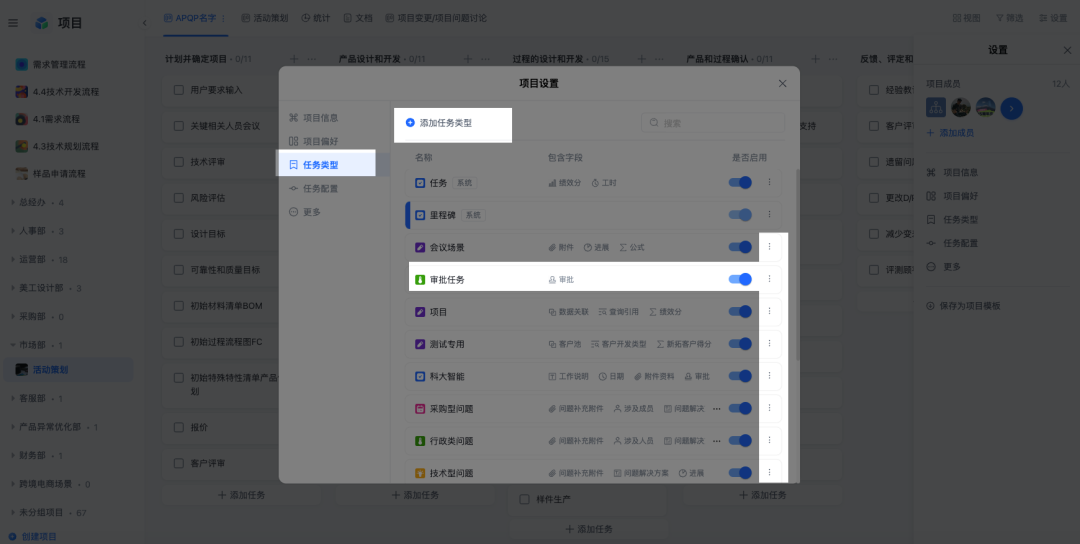
Task: Toggle the 任务 system type switch
Action: coord(740,182)
